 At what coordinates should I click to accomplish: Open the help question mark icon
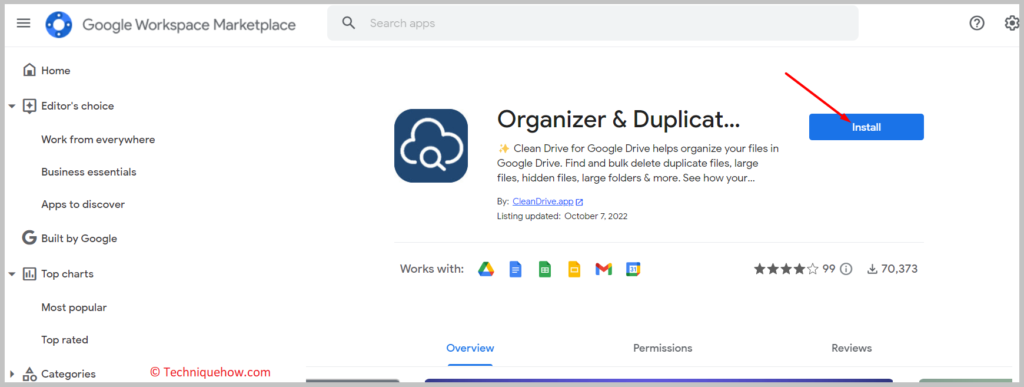pos(976,23)
